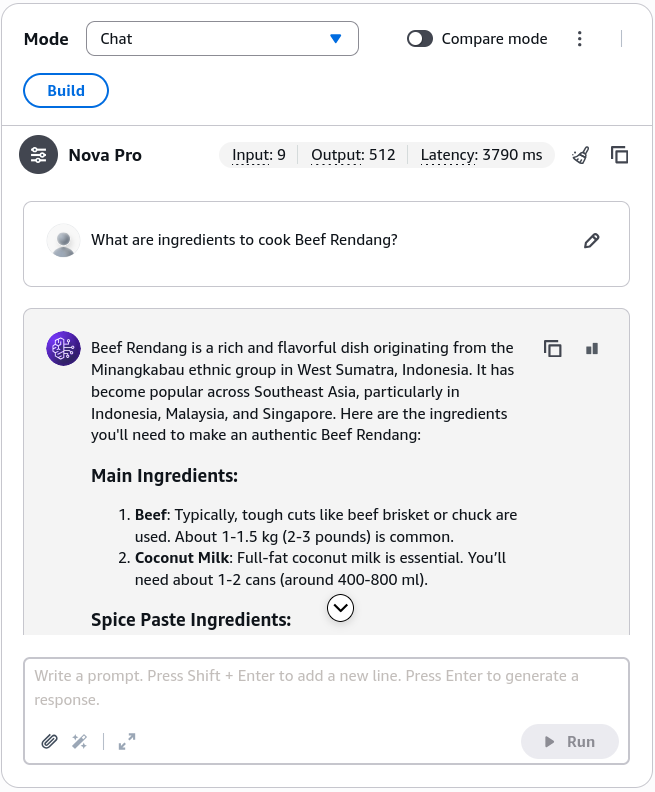This screenshot has width=655, height=792.
Task: Show Output token count details
Action: pyautogui.click(x=353, y=155)
